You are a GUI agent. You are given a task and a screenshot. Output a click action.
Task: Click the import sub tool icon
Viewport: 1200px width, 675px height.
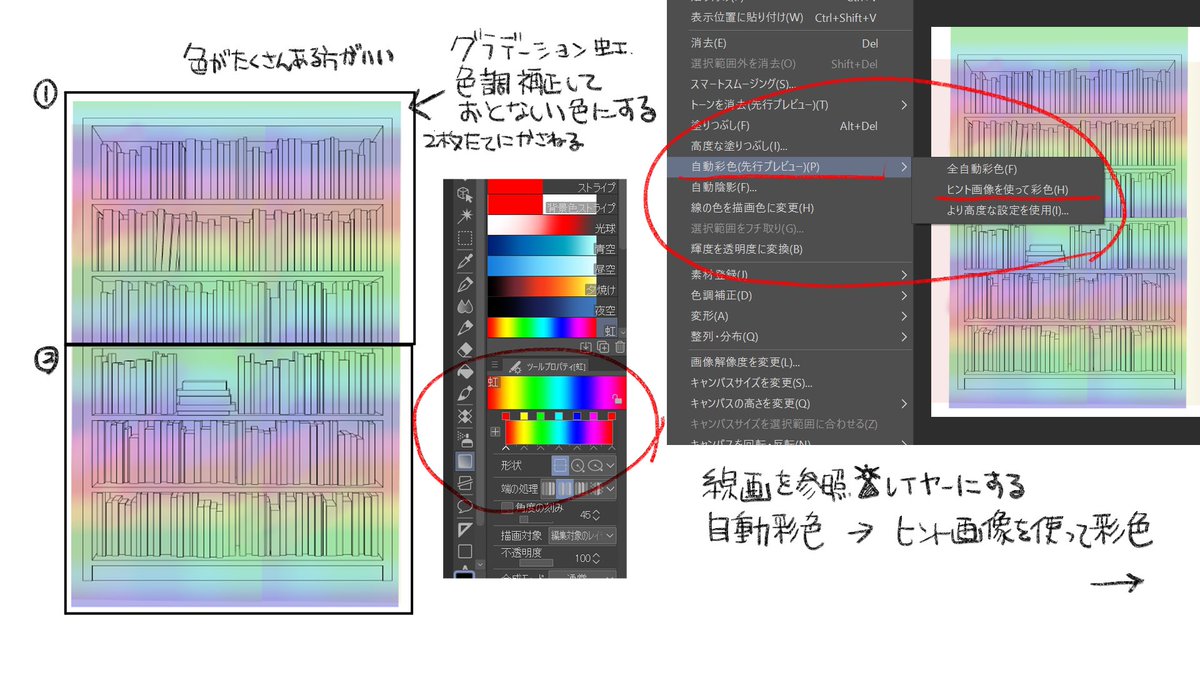pos(585,347)
